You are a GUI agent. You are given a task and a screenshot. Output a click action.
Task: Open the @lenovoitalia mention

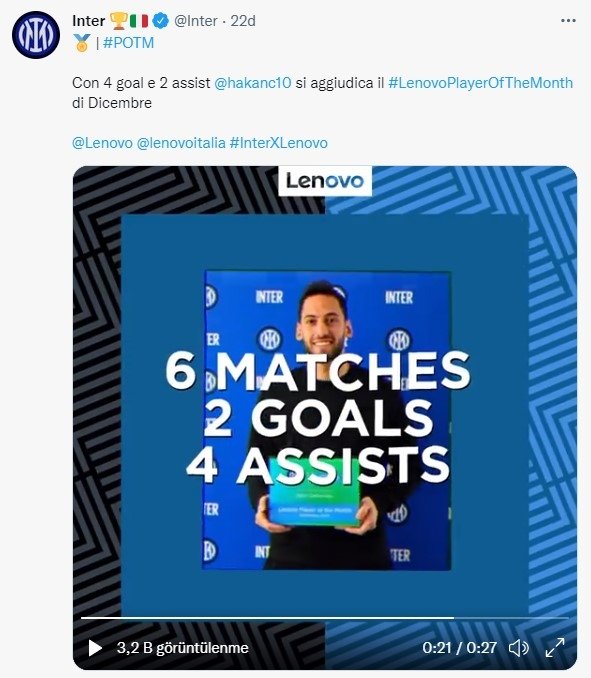181,143
